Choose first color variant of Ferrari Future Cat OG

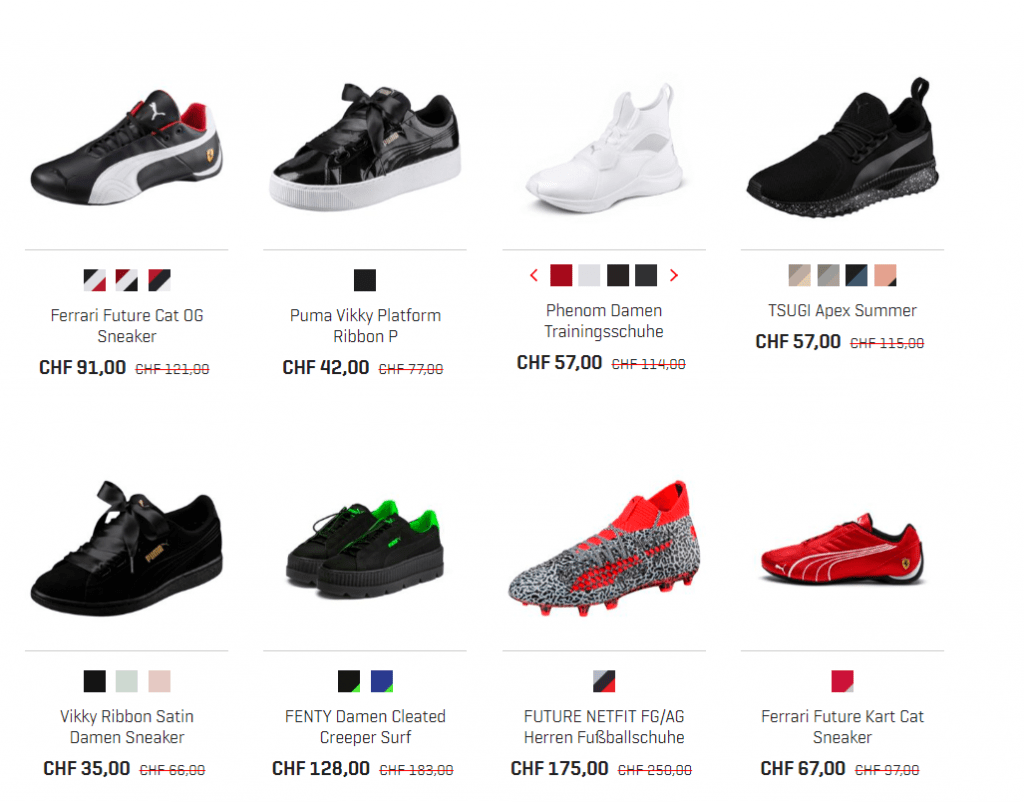click(x=95, y=280)
